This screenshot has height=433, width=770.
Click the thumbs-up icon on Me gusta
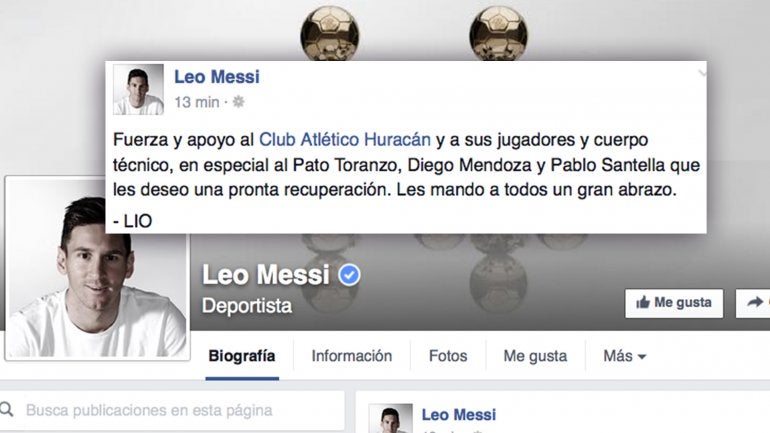[x=643, y=302]
